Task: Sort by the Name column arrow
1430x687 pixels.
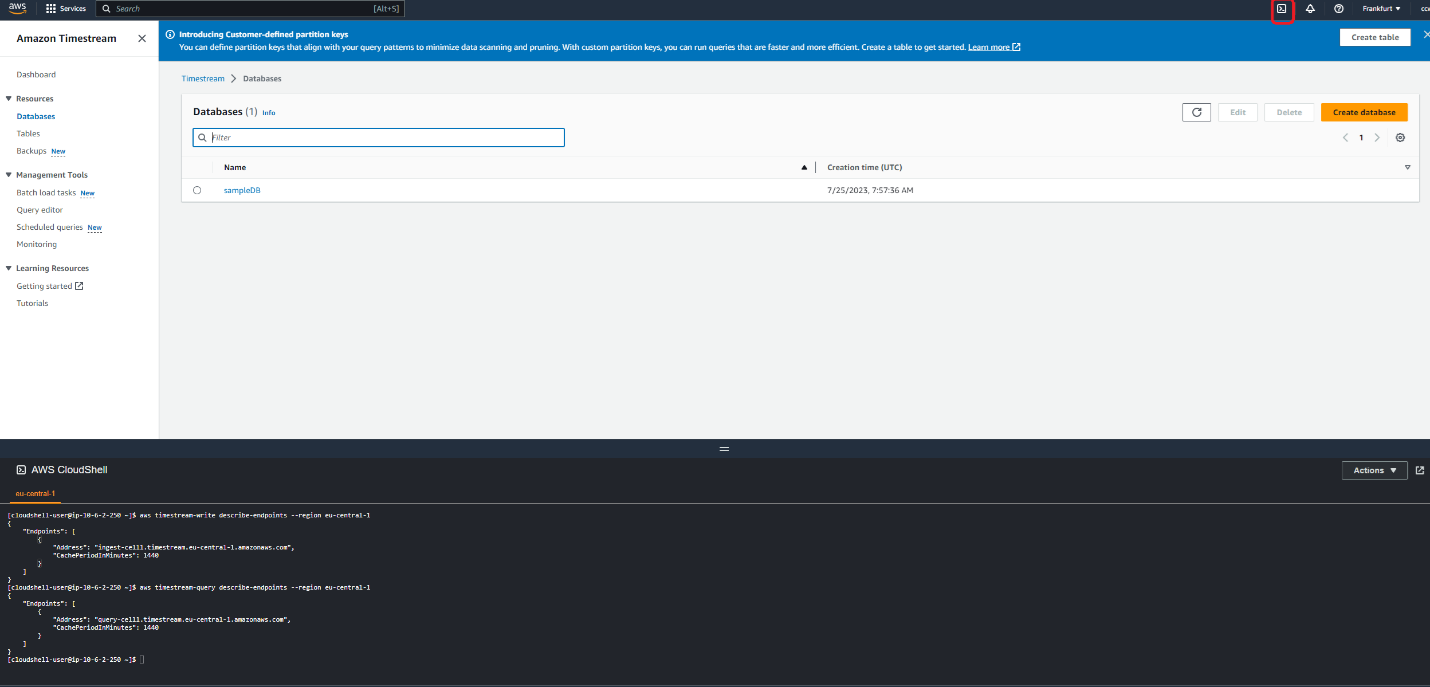Action: 804,167
